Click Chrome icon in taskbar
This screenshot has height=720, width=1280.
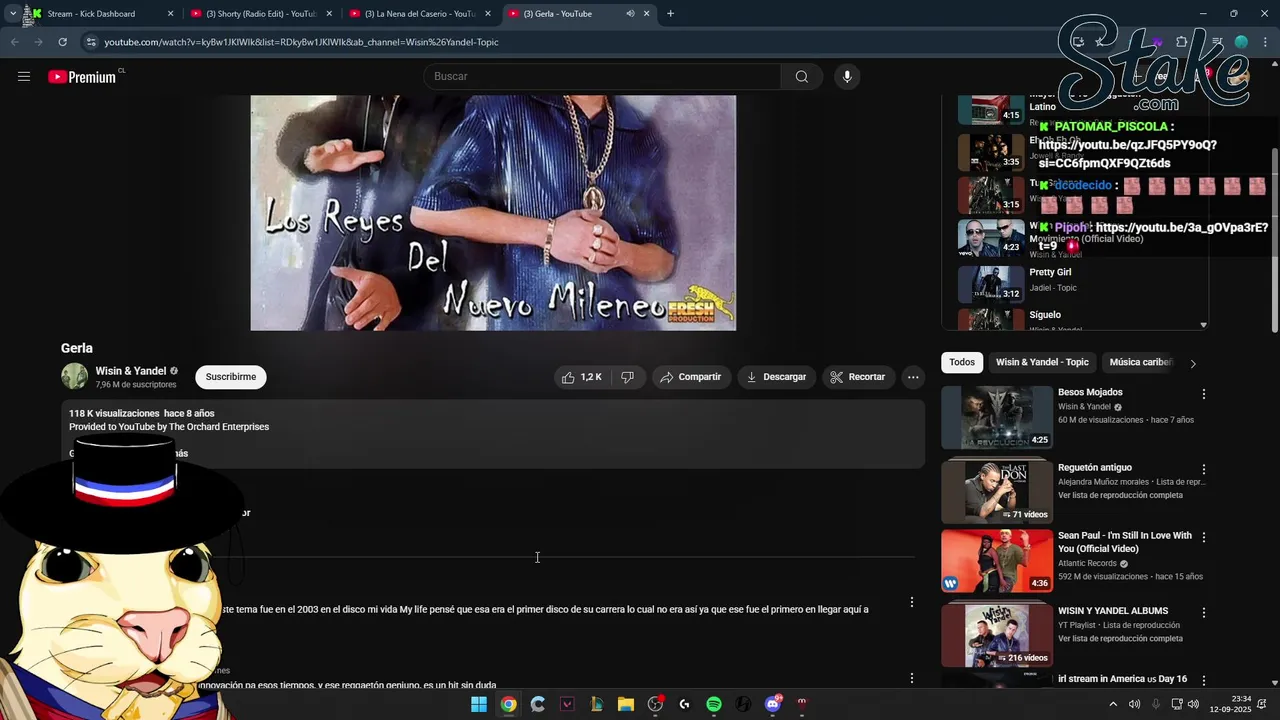508,704
